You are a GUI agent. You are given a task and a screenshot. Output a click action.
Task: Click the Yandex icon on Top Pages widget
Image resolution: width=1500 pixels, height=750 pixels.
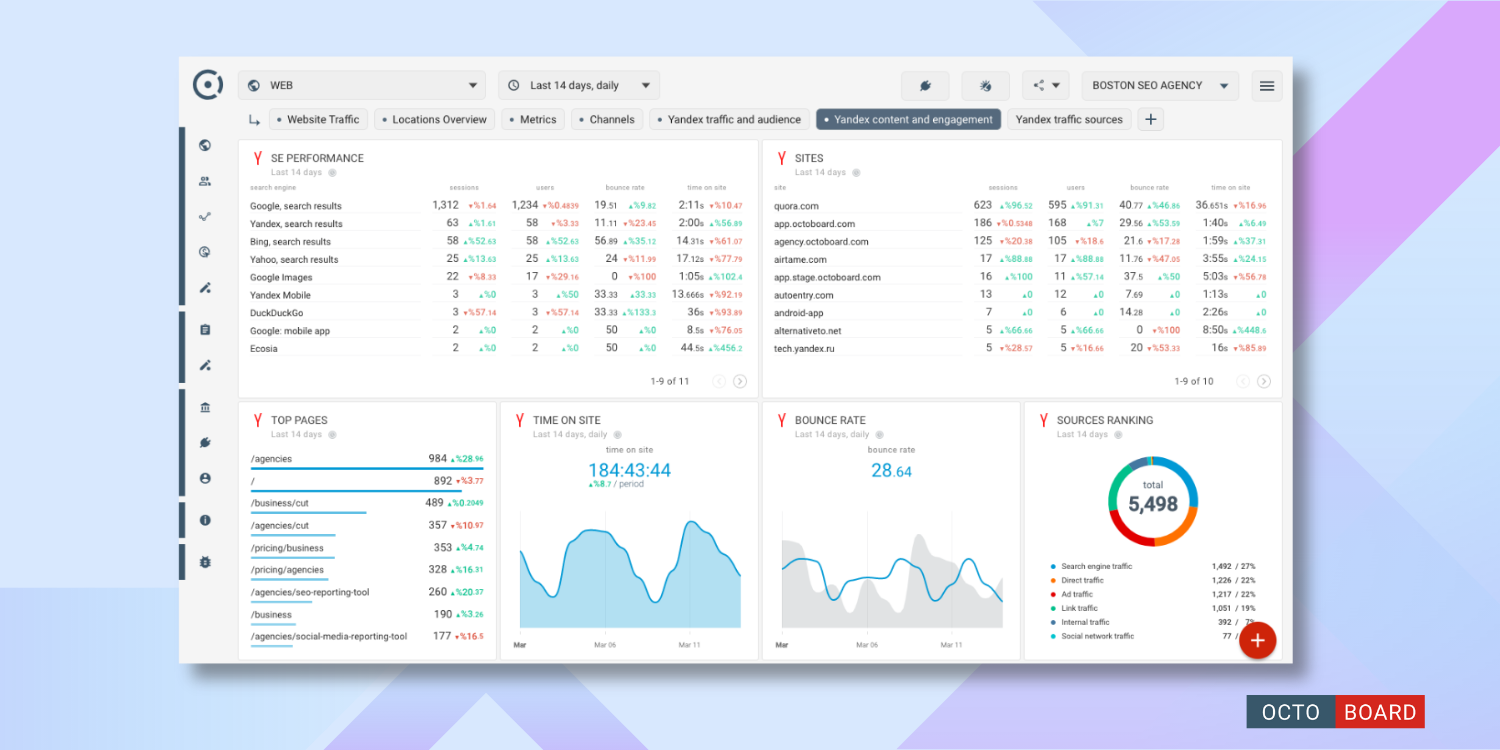coord(257,420)
